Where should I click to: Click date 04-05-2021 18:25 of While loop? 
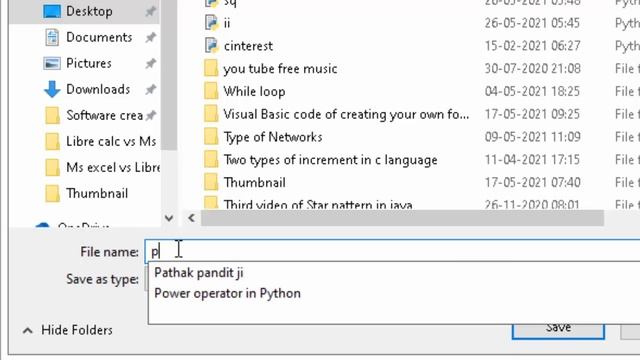pyautogui.click(x=532, y=92)
